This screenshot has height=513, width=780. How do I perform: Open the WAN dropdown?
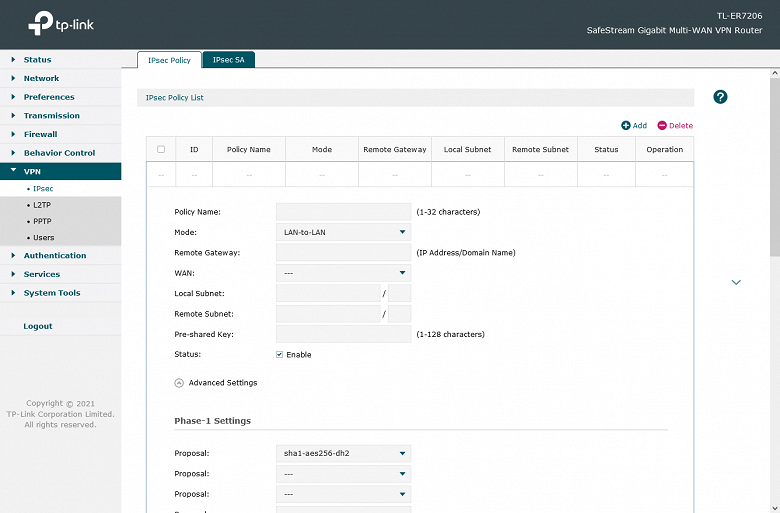pos(343,272)
